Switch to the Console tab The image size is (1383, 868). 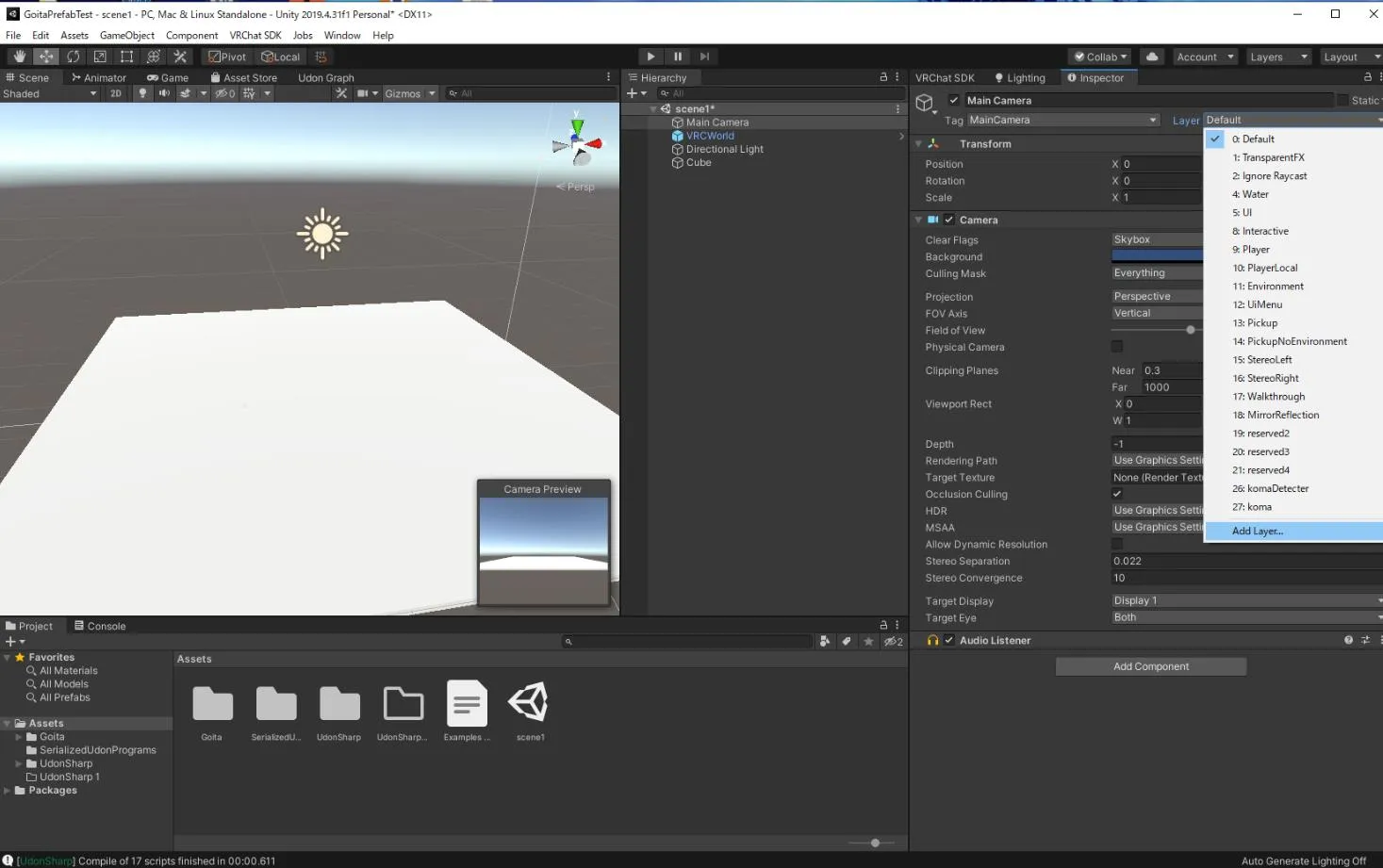(100, 626)
